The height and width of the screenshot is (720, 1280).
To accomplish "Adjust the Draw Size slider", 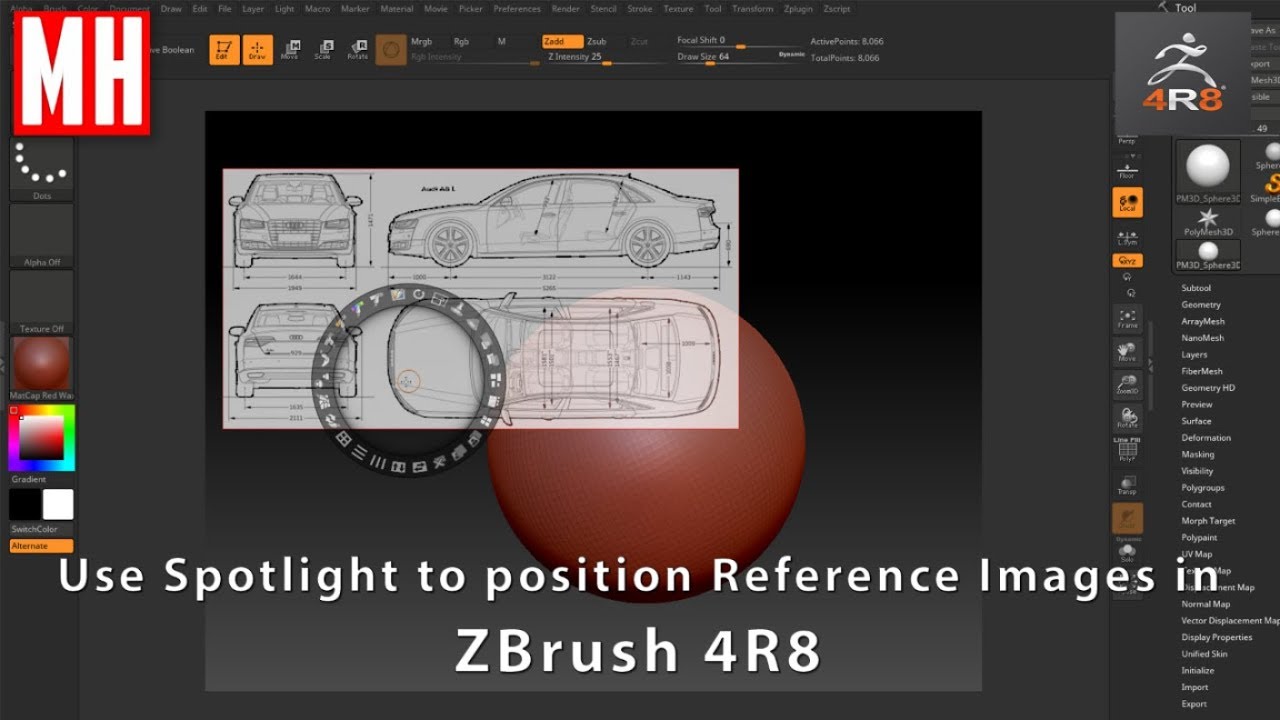I will (738, 58).
